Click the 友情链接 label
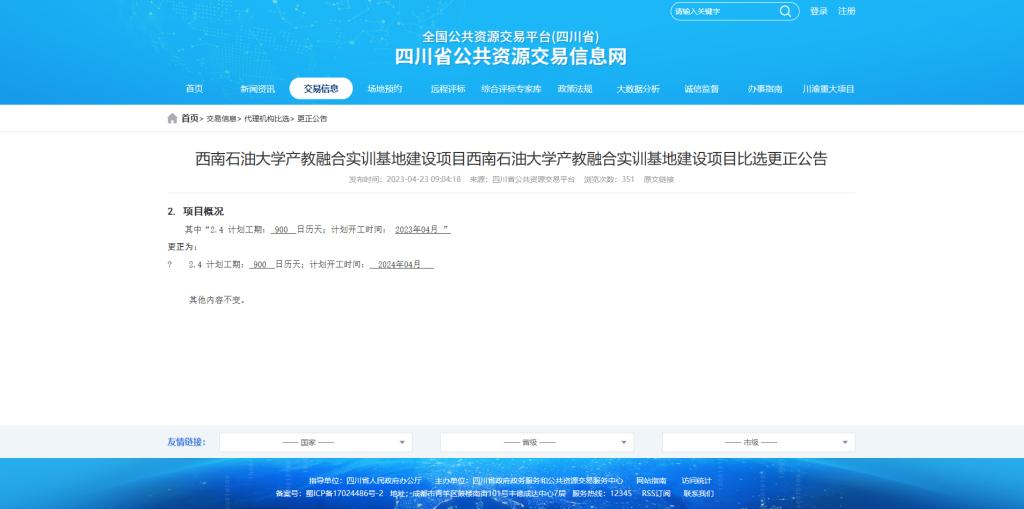The image size is (1024, 509). pos(187,442)
